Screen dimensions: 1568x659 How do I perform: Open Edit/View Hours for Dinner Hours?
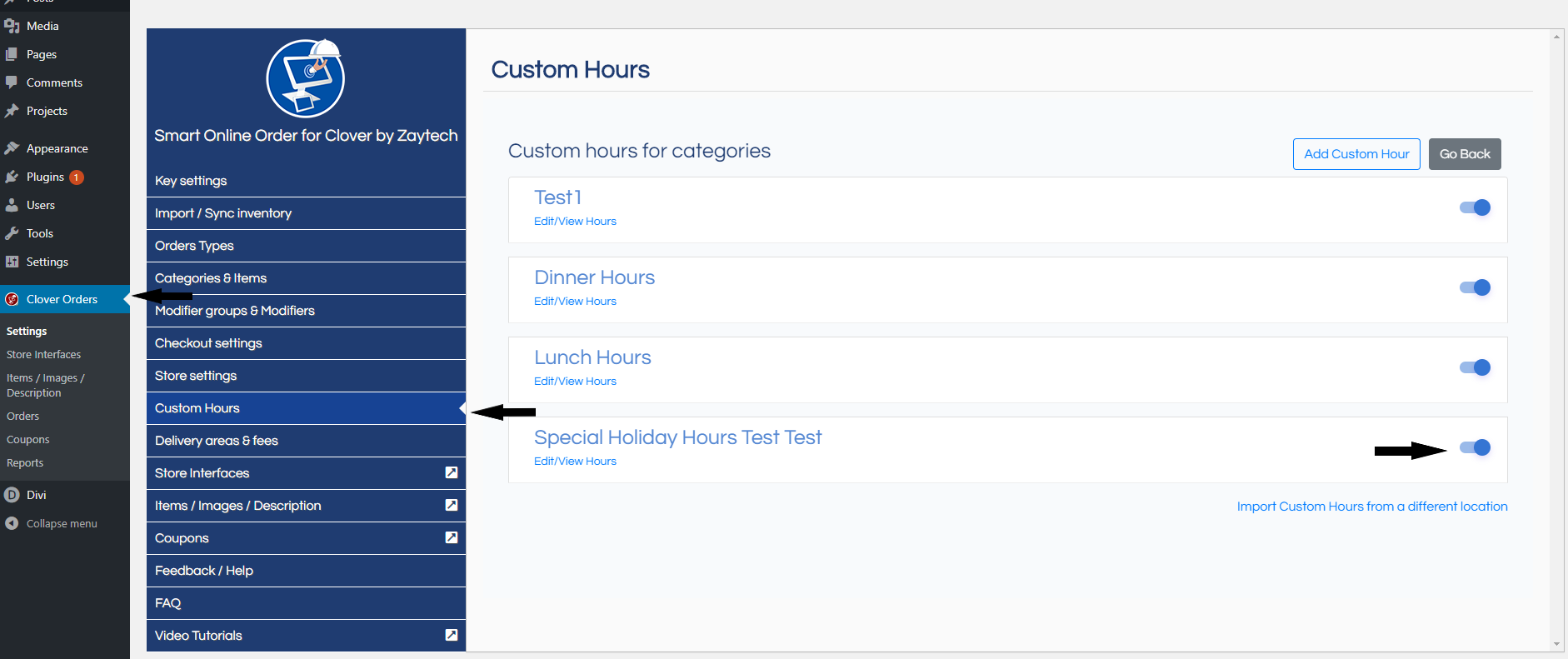click(x=575, y=302)
